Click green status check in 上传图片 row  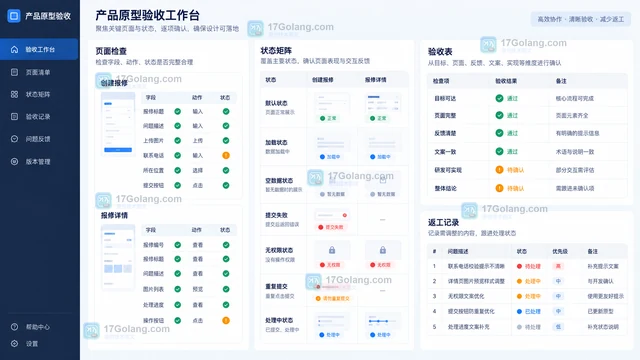pyautogui.click(x=226, y=140)
